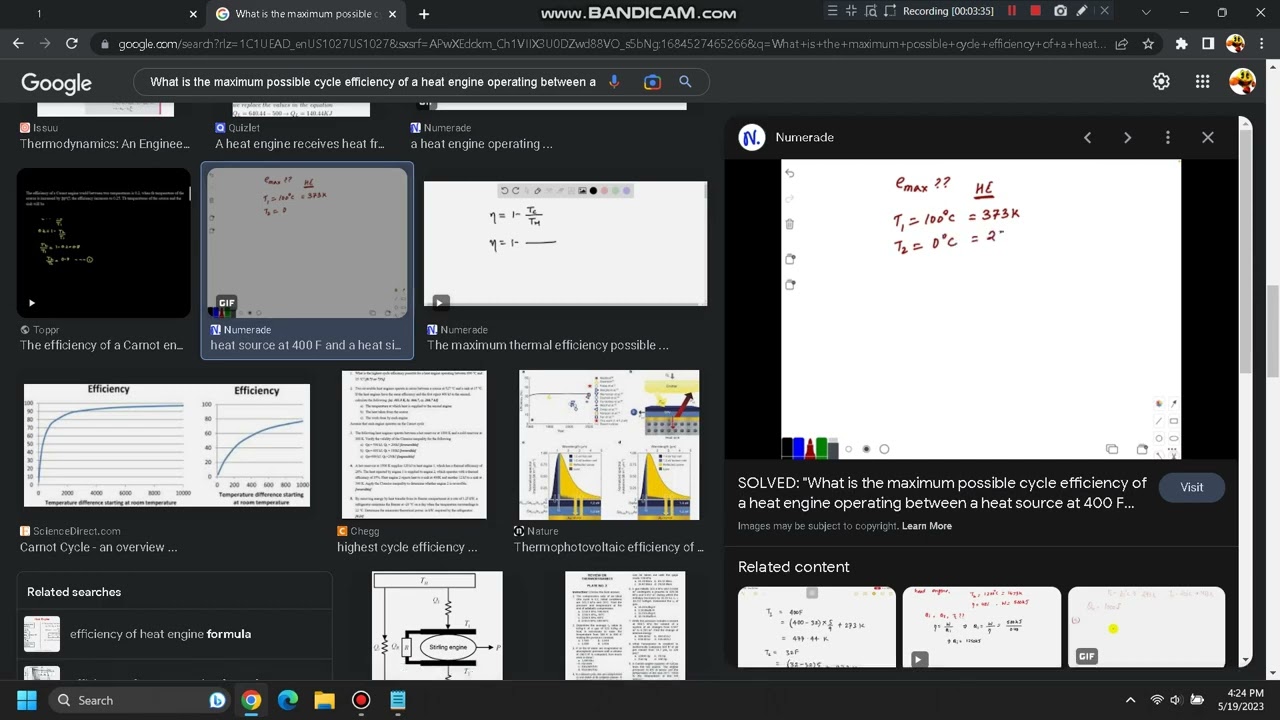
Task: Click the Google logo
Action: tap(56, 83)
